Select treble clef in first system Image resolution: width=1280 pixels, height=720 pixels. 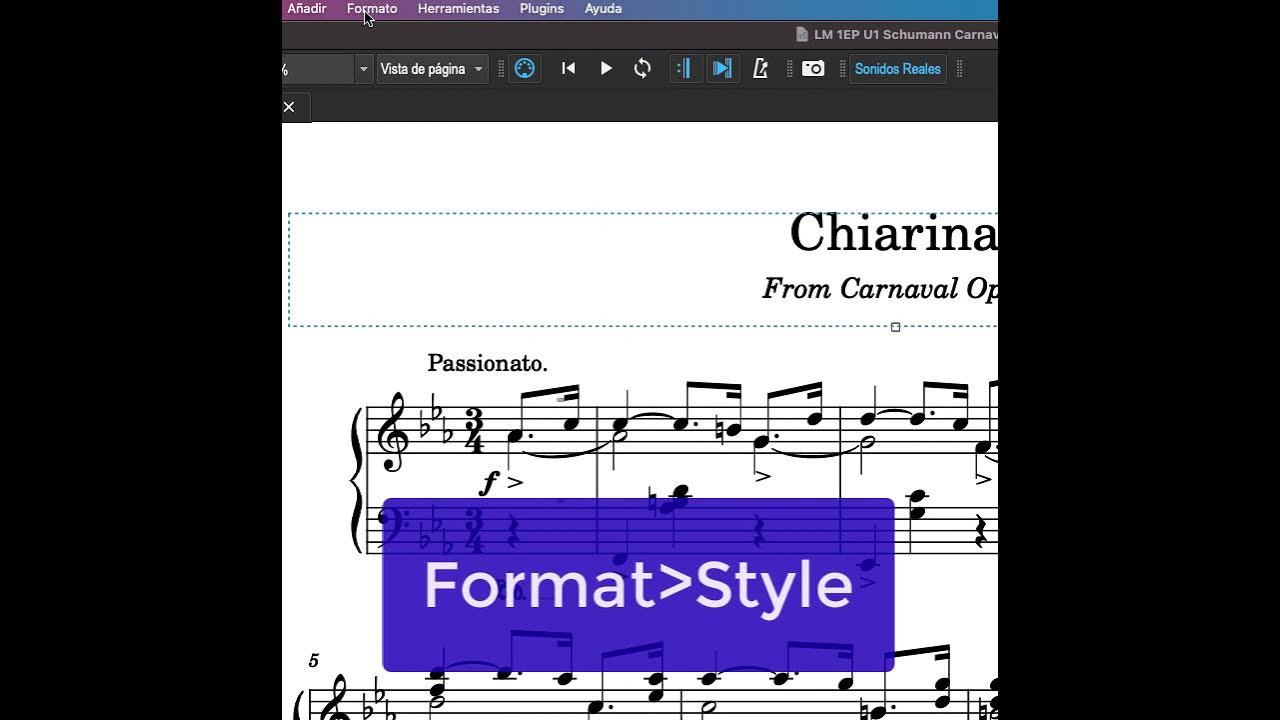tap(394, 432)
